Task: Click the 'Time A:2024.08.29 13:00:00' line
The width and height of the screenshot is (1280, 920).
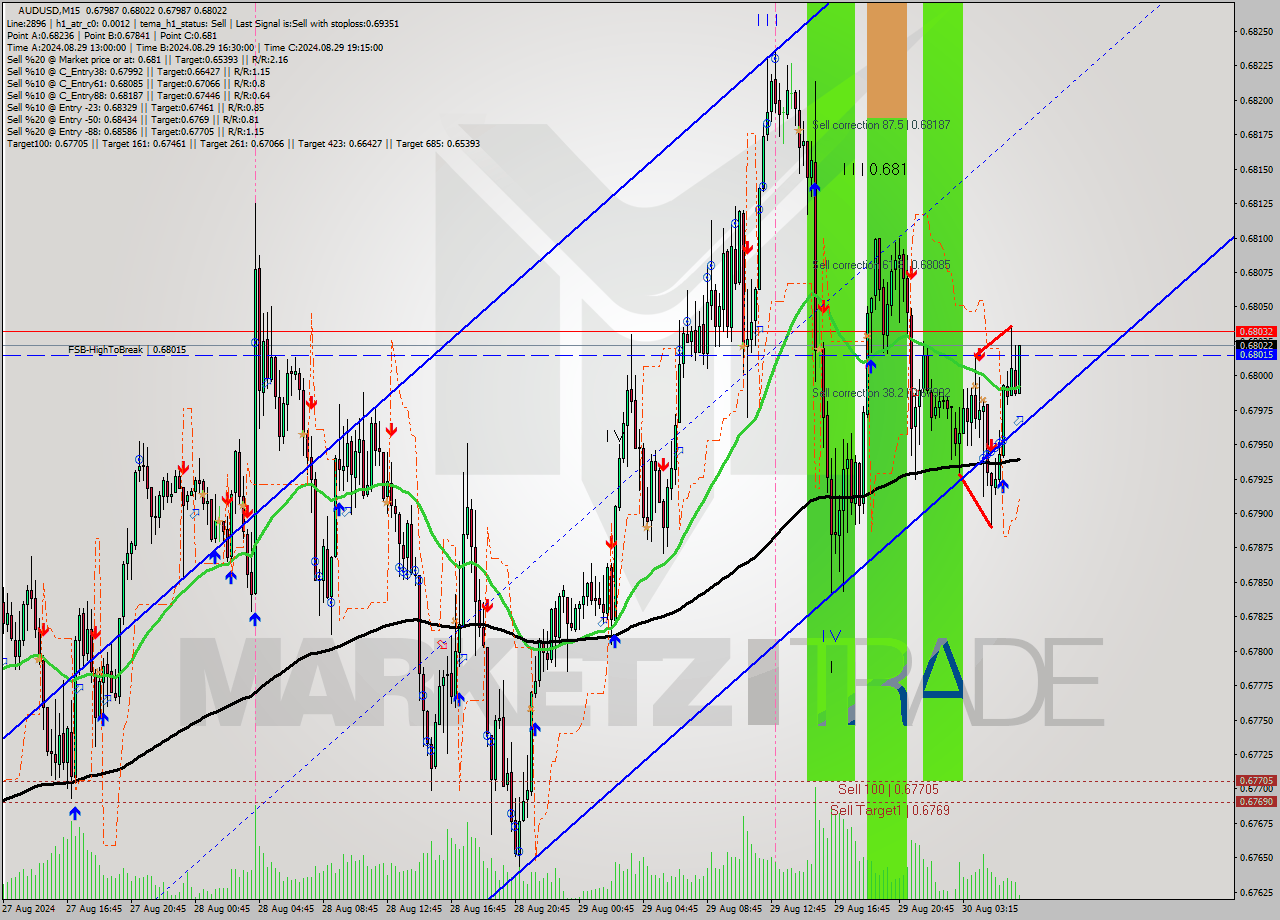Action: point(194,47)
